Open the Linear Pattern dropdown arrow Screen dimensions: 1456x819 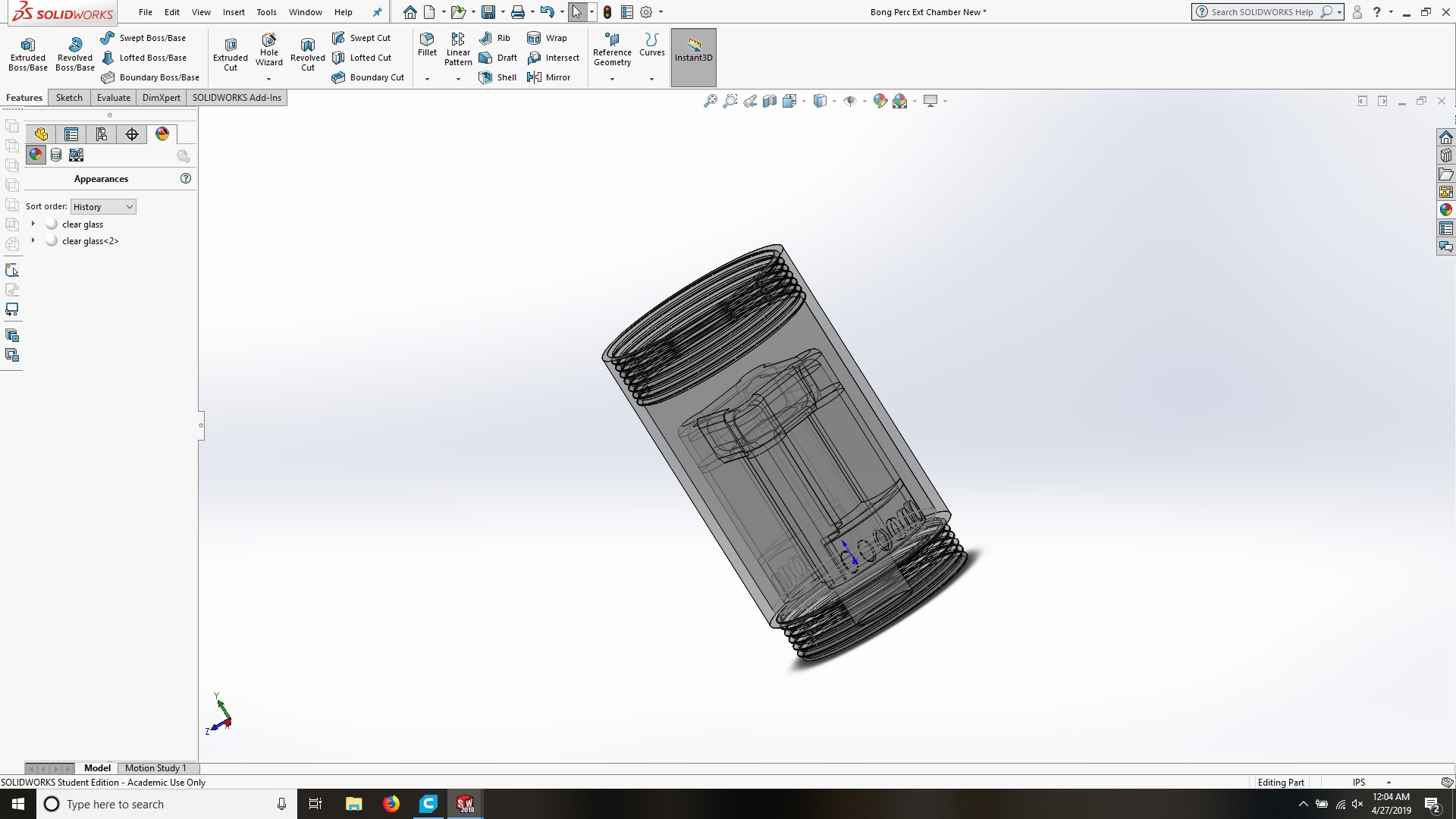pos(458,79)
